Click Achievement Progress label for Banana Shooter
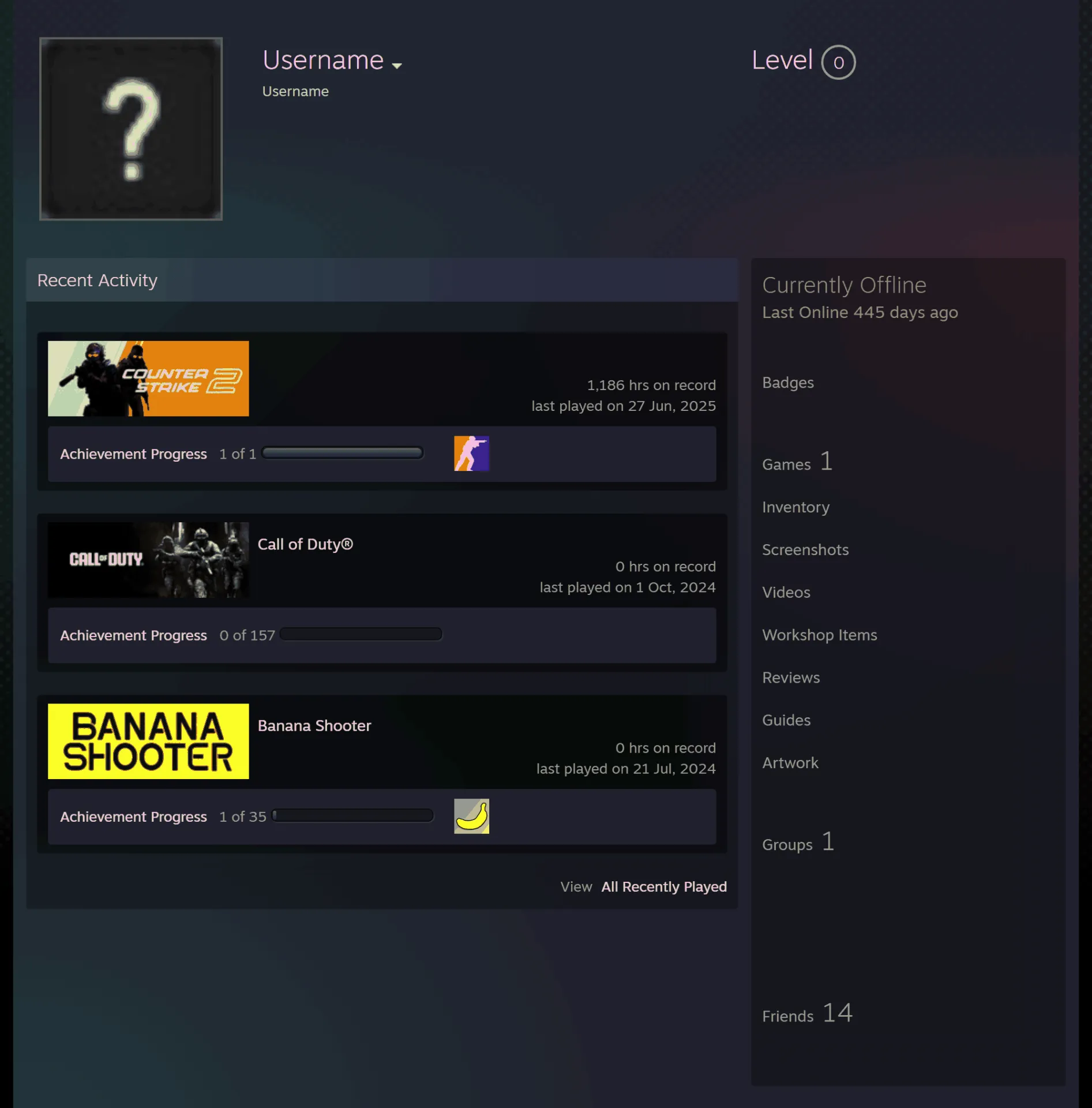The width and height of the screenshot is (1092, 1108). 133,817
